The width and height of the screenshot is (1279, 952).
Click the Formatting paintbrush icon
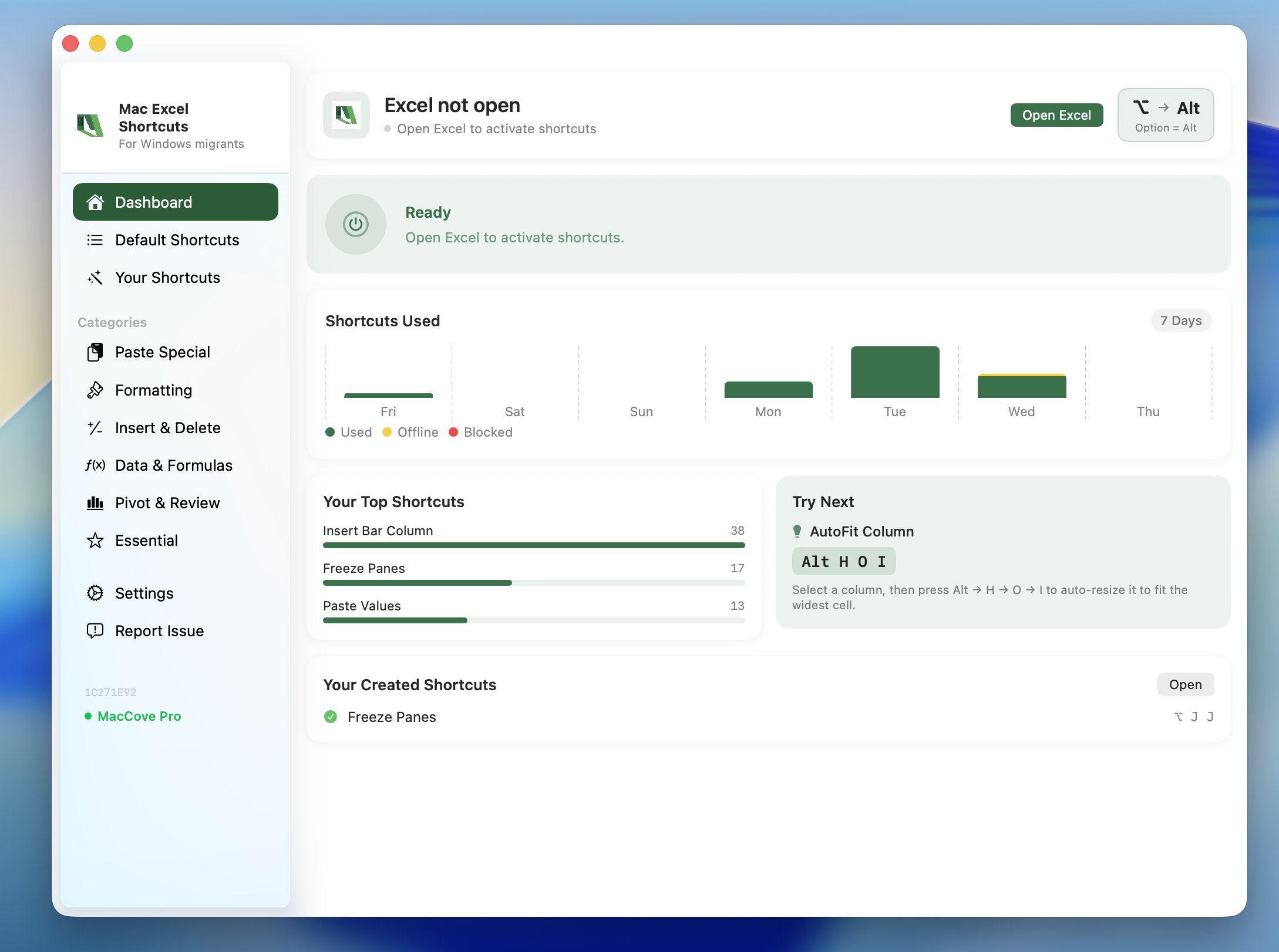pyautogui.click(x=95, y=390)
